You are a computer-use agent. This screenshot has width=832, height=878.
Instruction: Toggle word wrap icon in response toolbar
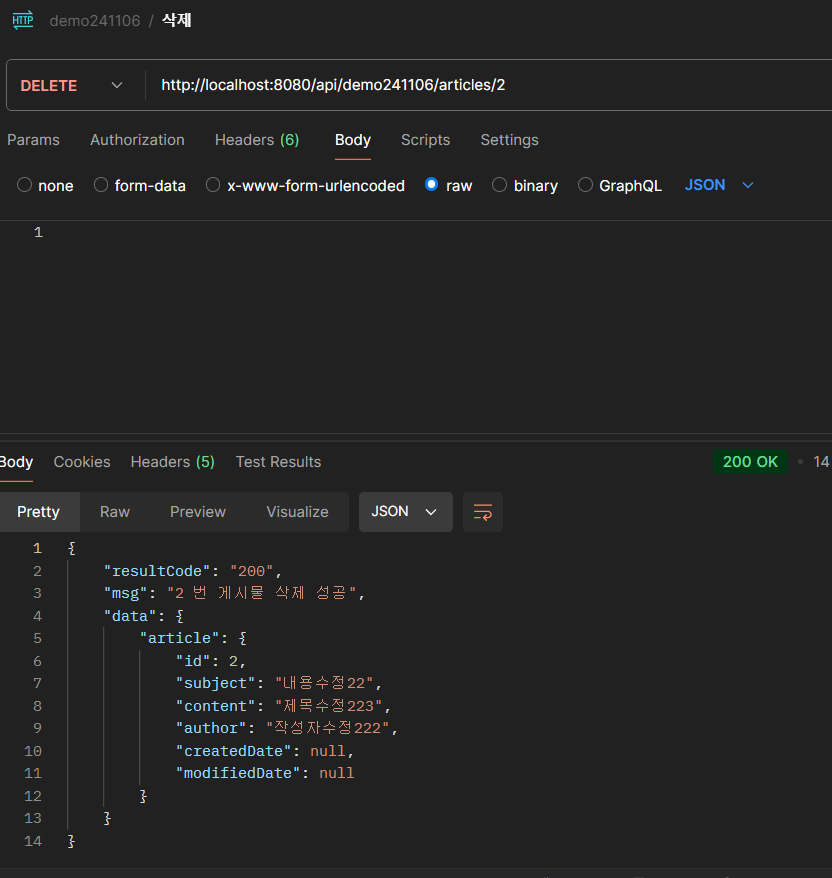point(483,512)
